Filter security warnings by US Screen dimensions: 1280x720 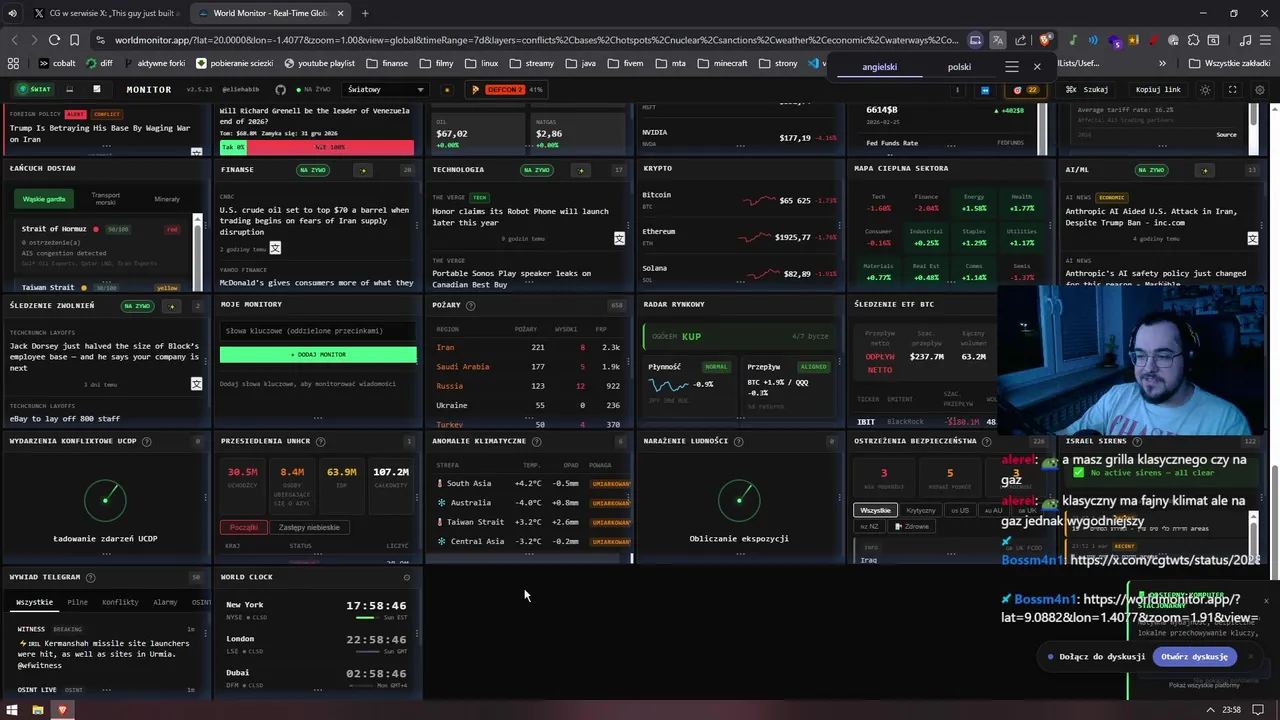click(x=960, y=510)
